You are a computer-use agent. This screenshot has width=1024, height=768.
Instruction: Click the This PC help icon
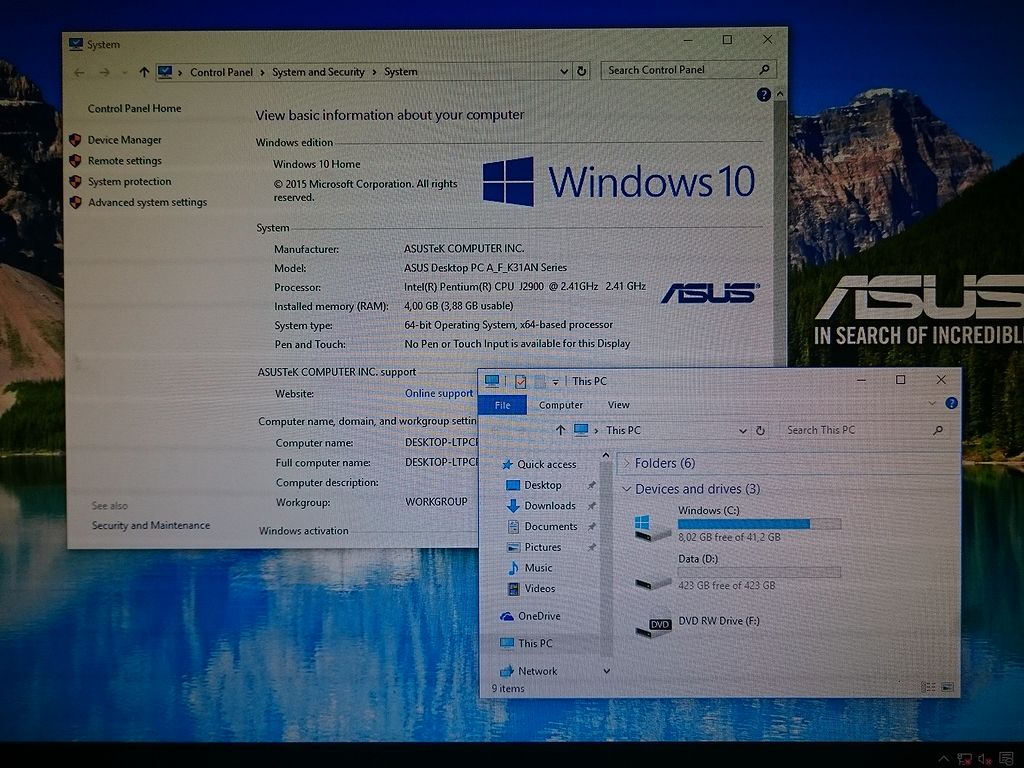(952, 404)
